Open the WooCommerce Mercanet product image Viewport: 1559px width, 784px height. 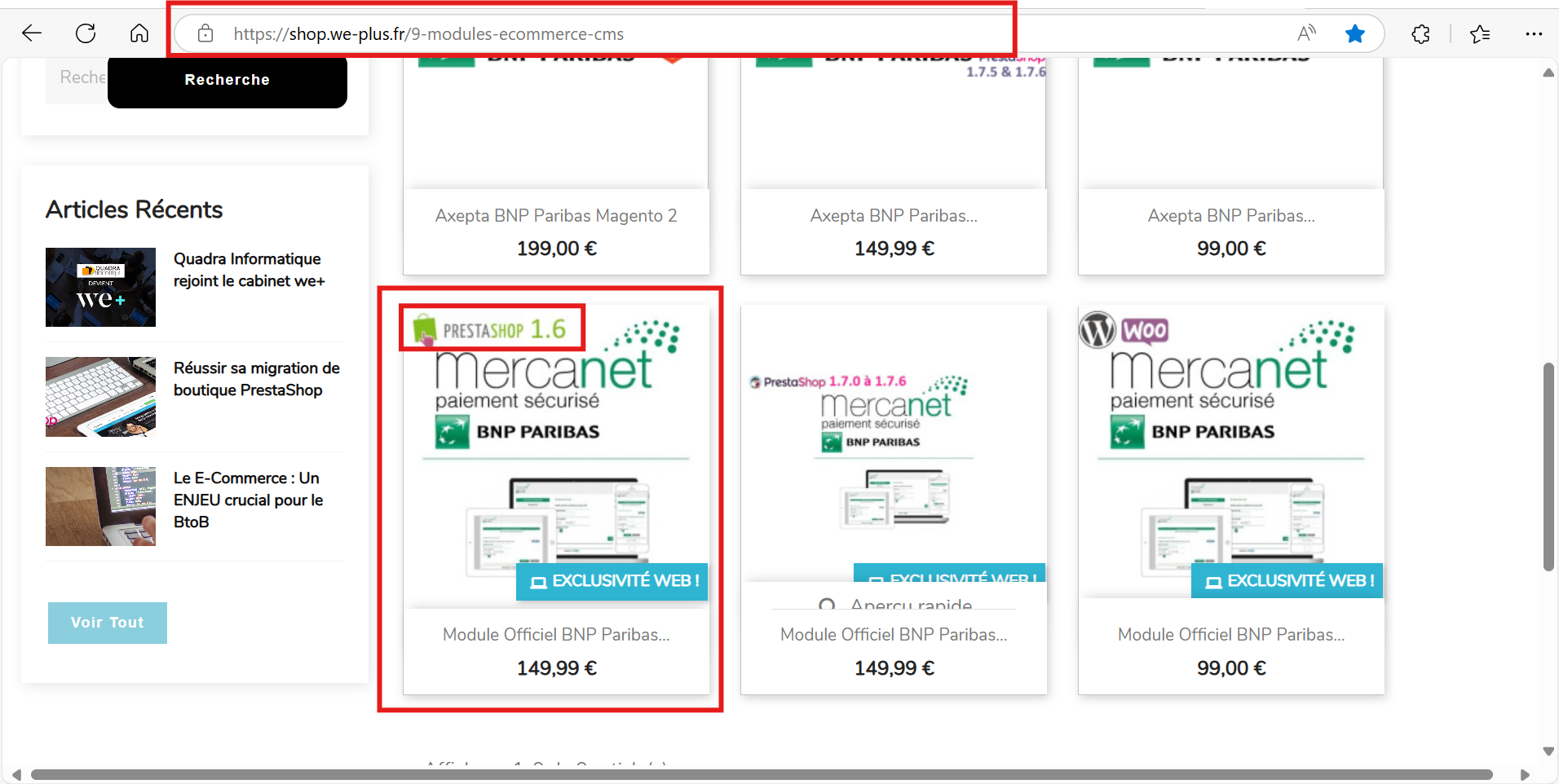[1231, 452]
